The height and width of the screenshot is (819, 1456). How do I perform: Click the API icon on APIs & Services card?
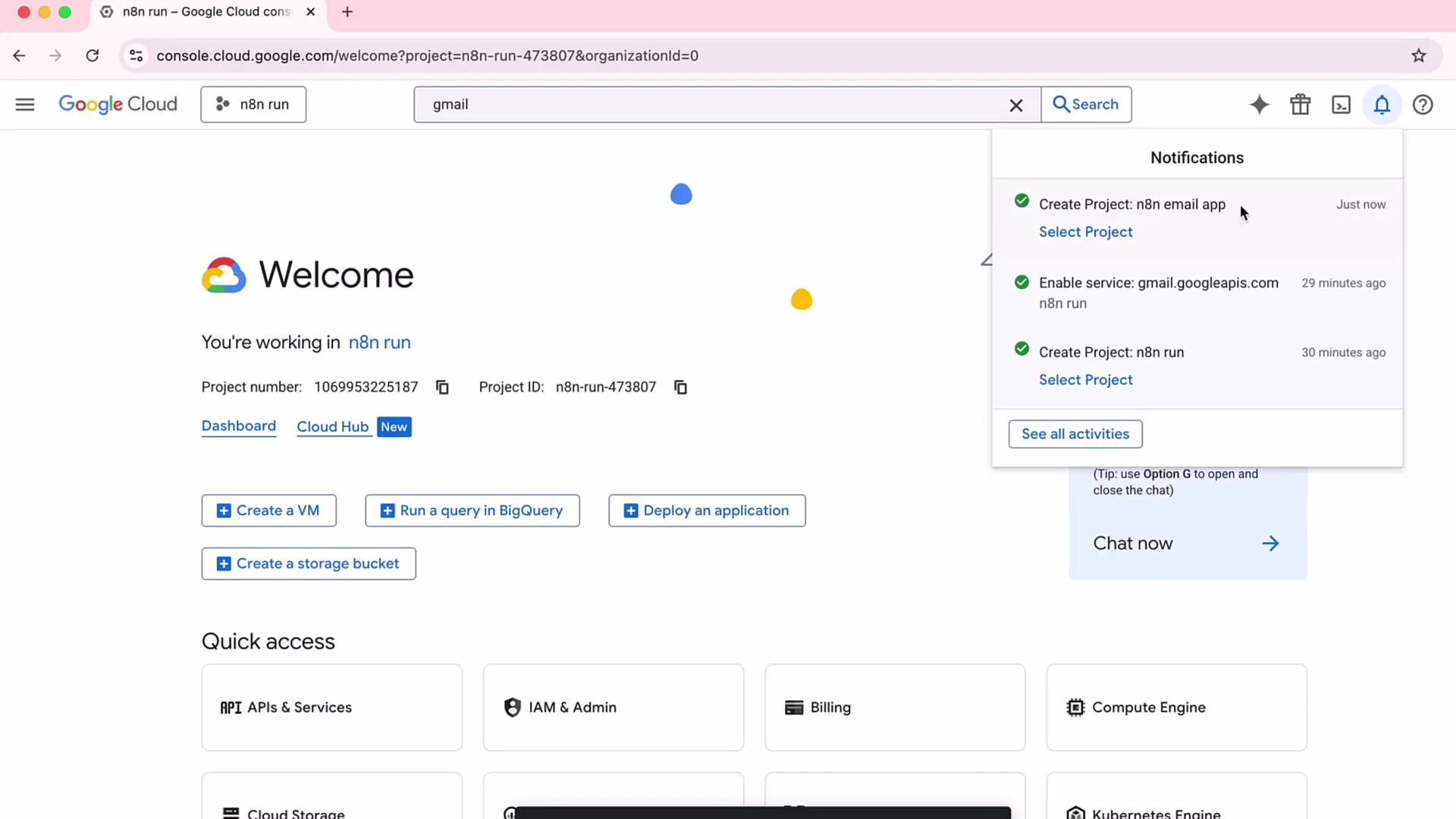tap(231, 708)
